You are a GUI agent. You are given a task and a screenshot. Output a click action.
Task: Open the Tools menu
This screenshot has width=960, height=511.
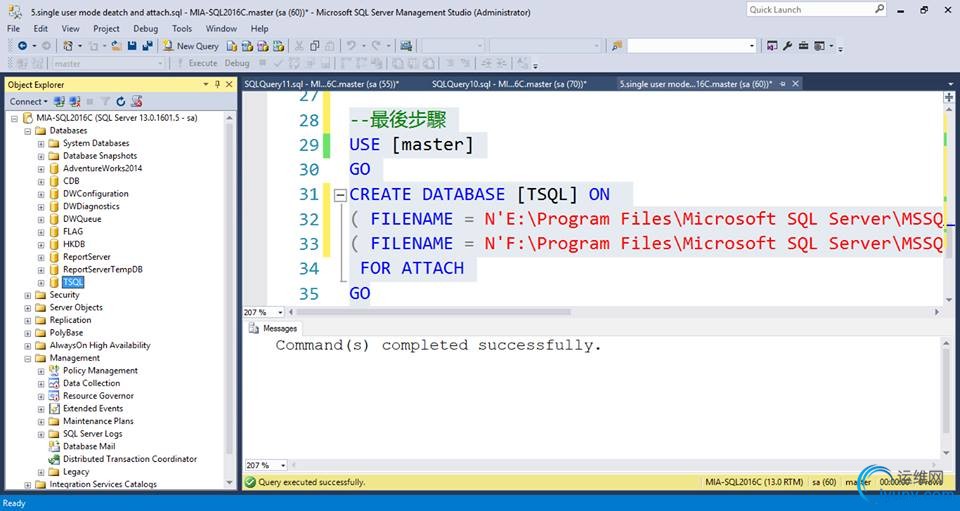[182, 28]
